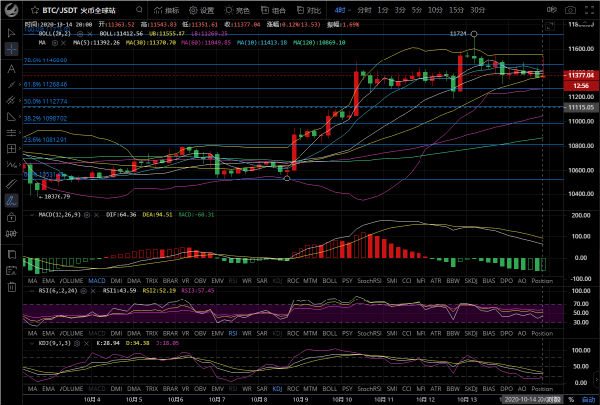Click the 2020-10-14 20:00 date label on time axis

tap(532, 400)
